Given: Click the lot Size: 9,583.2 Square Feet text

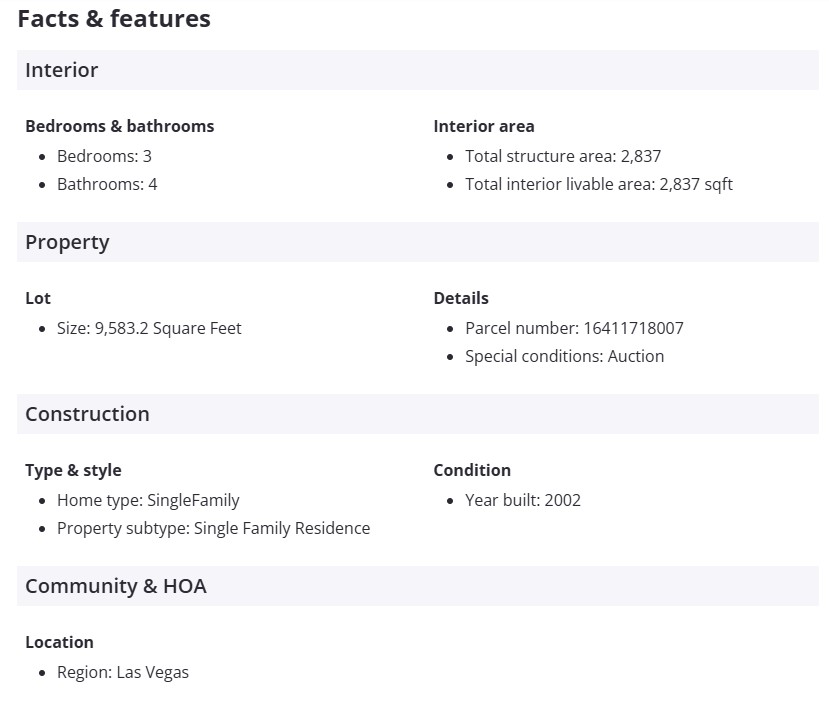Looking at the screenshot, I should click(149, 328).
